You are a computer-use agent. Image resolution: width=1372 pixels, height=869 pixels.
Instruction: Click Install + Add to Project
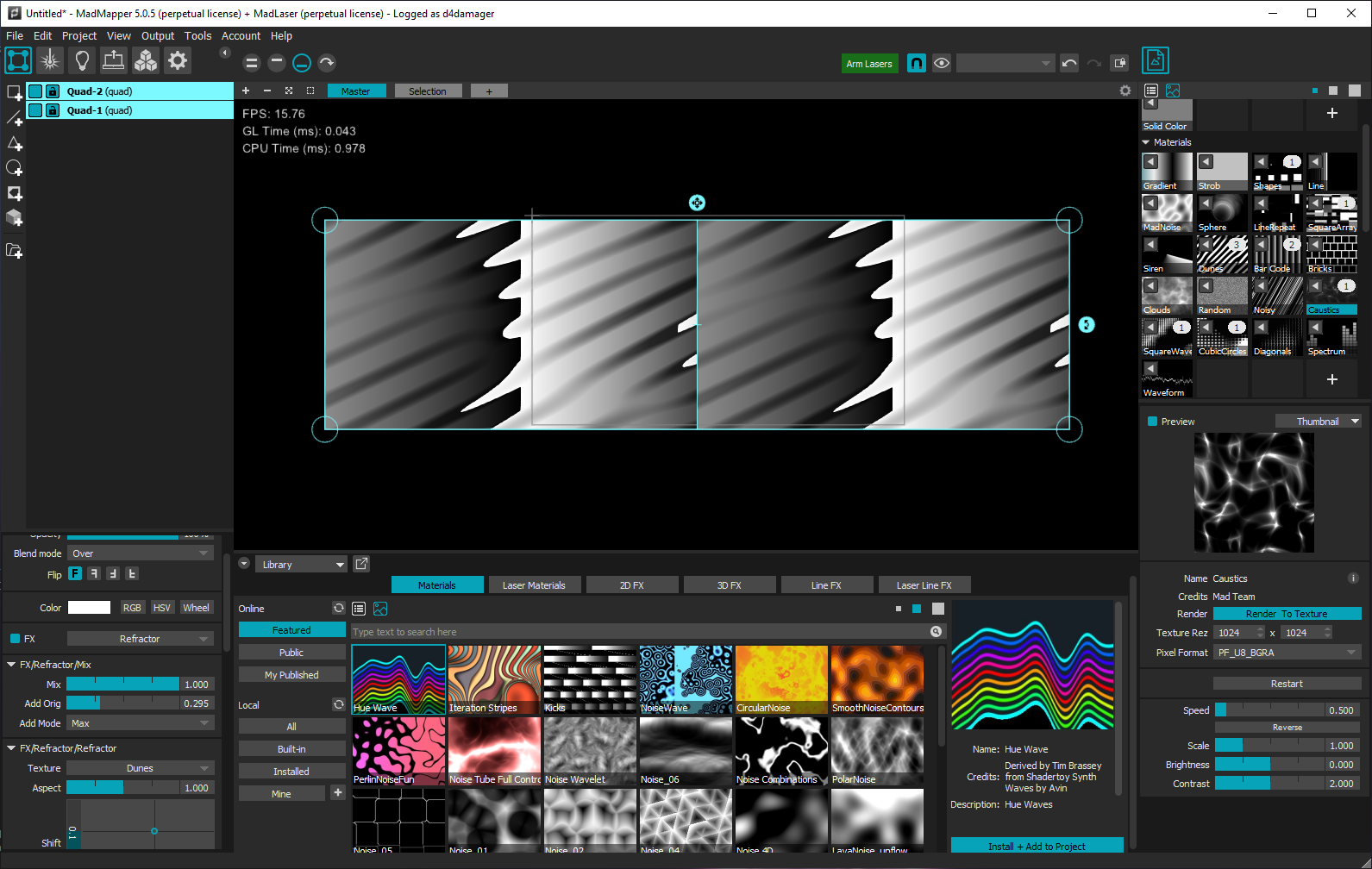click(1037, 847)
